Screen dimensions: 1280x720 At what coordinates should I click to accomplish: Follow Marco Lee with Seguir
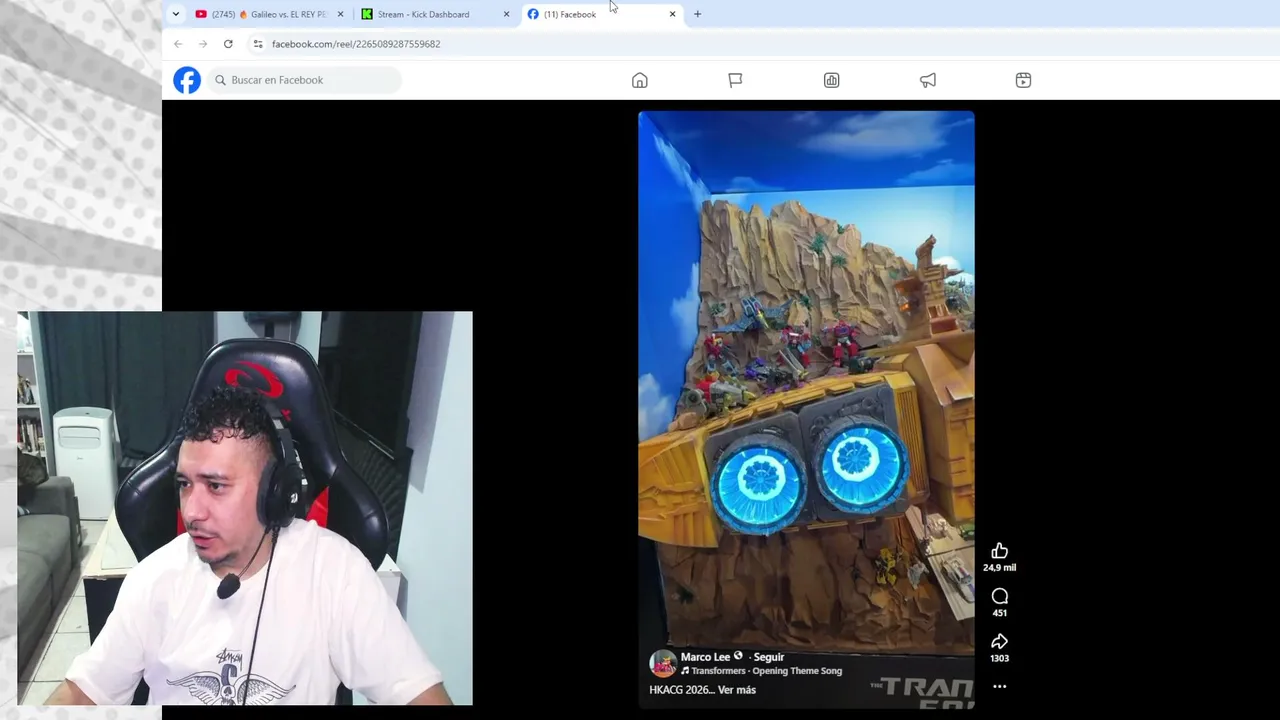point(769,657)
